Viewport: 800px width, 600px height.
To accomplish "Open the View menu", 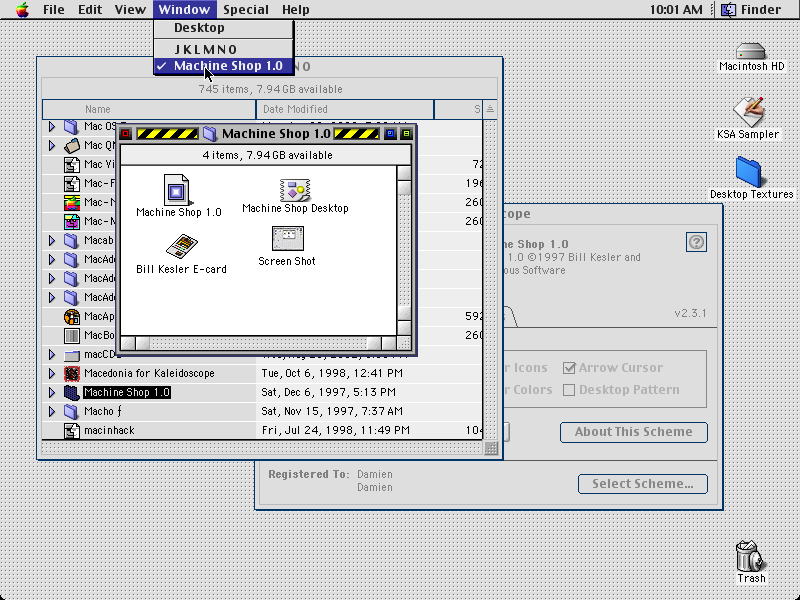I will tap(130, 10).
